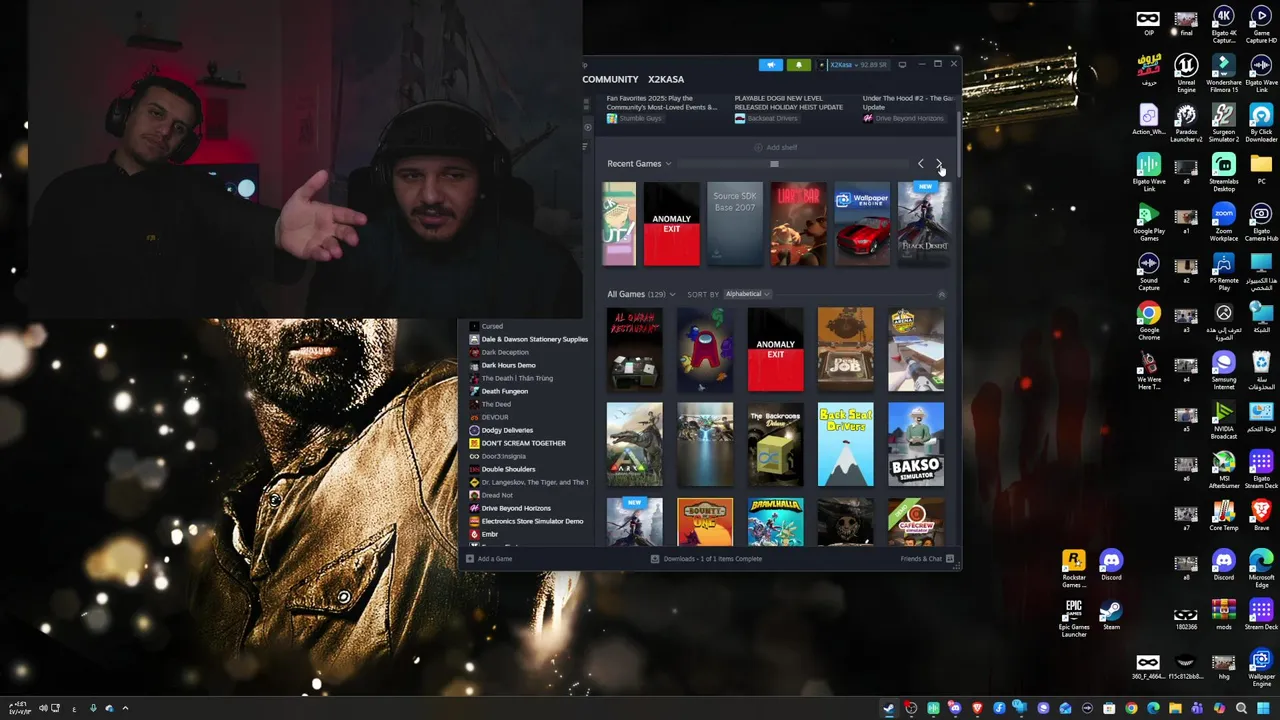Viewport: 1280px width, 720px height.
Task: Go to next Recent Games page arrow
Action: [938, 164]
